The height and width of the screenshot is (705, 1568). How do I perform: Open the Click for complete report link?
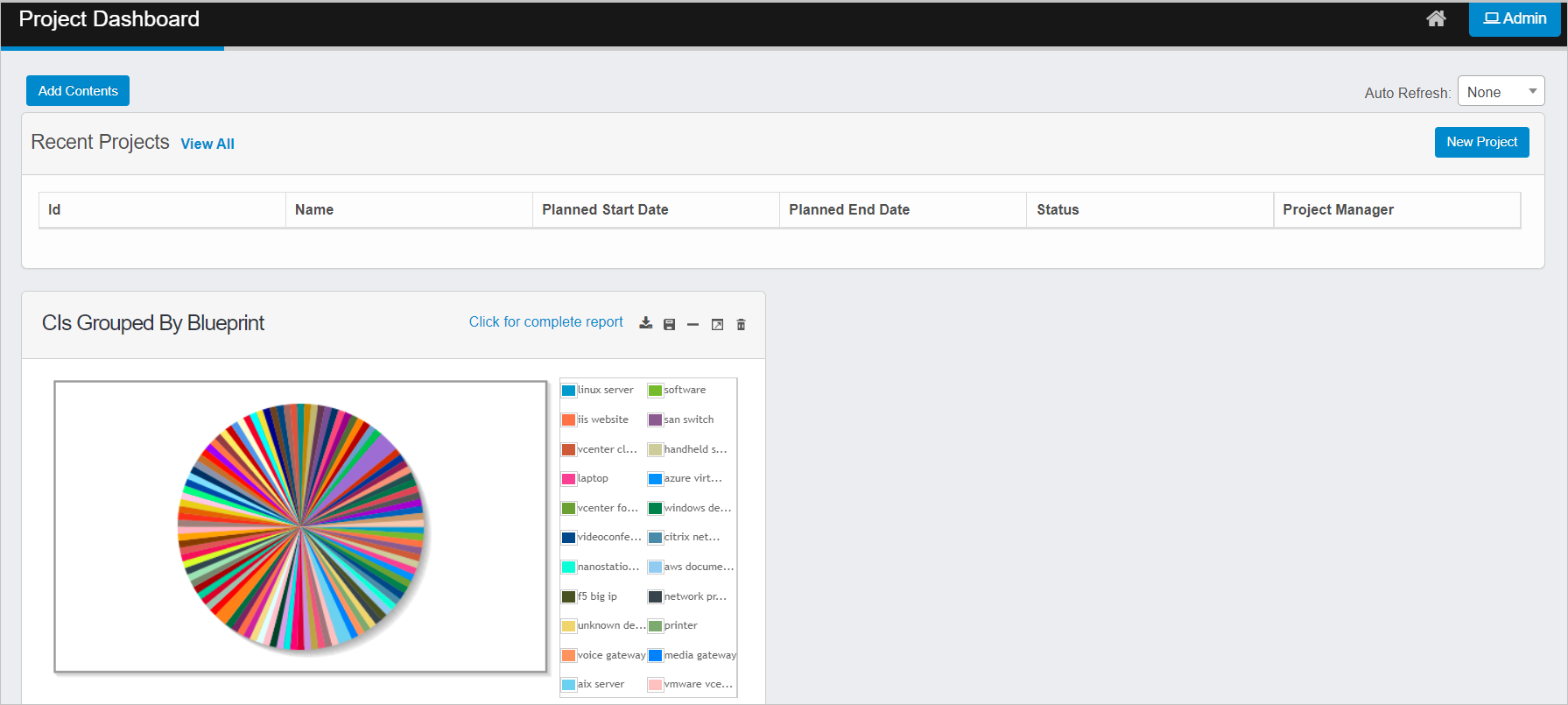click(545, 322)
